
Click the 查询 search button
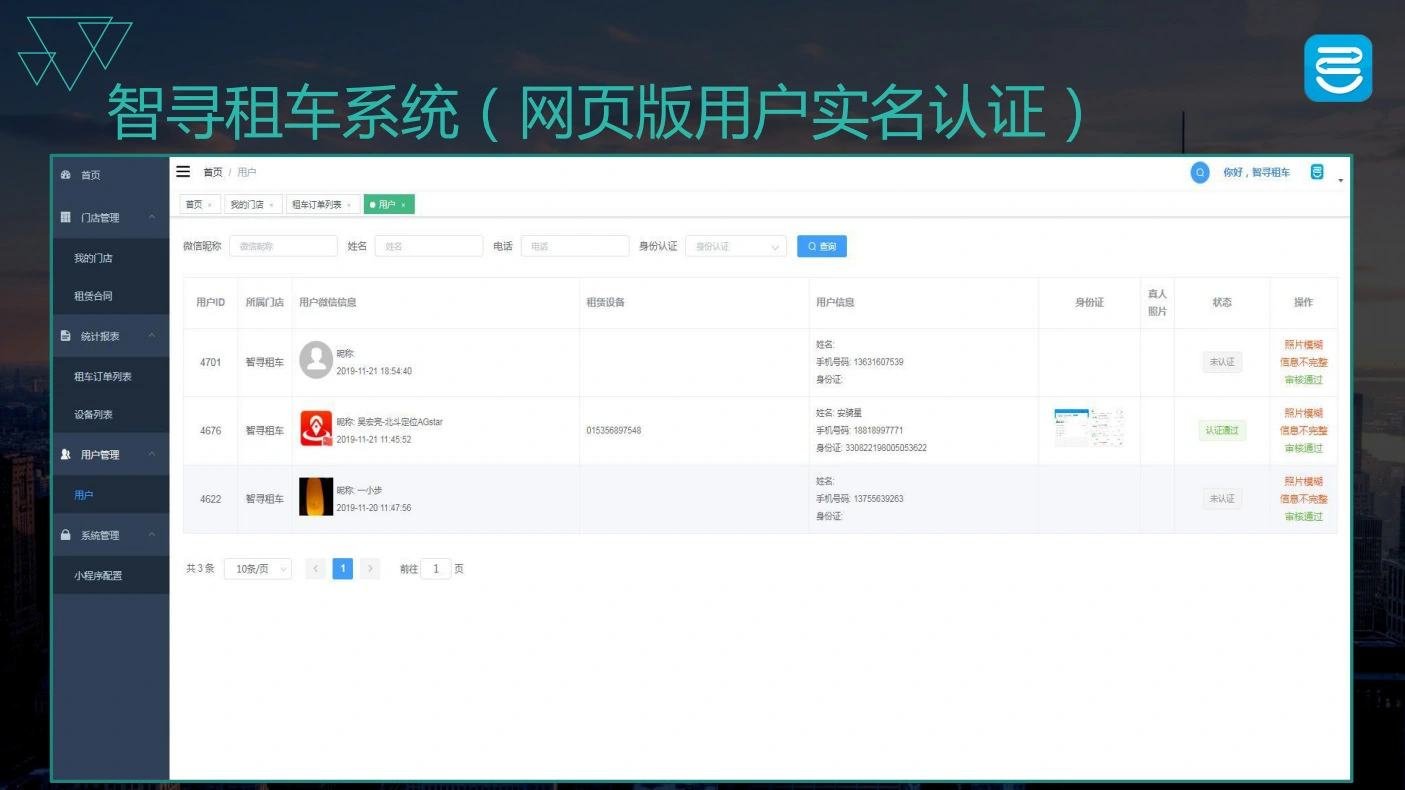point(821,246)
